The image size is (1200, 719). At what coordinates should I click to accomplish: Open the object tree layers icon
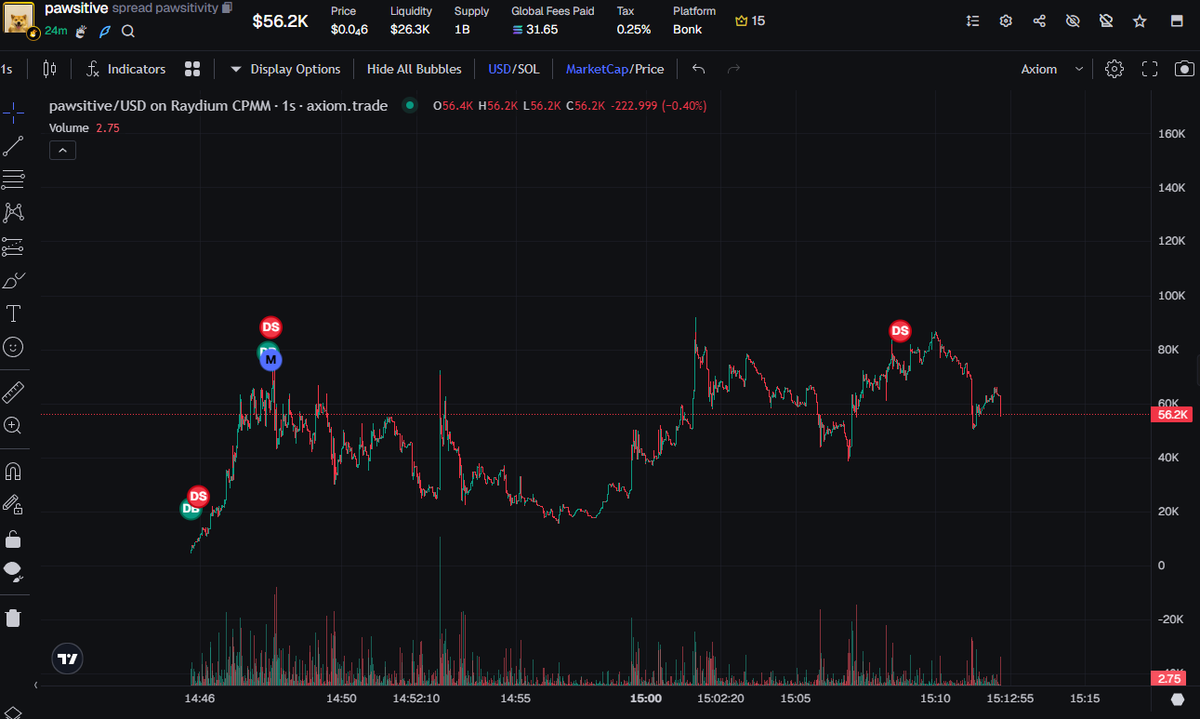(14, 711)
